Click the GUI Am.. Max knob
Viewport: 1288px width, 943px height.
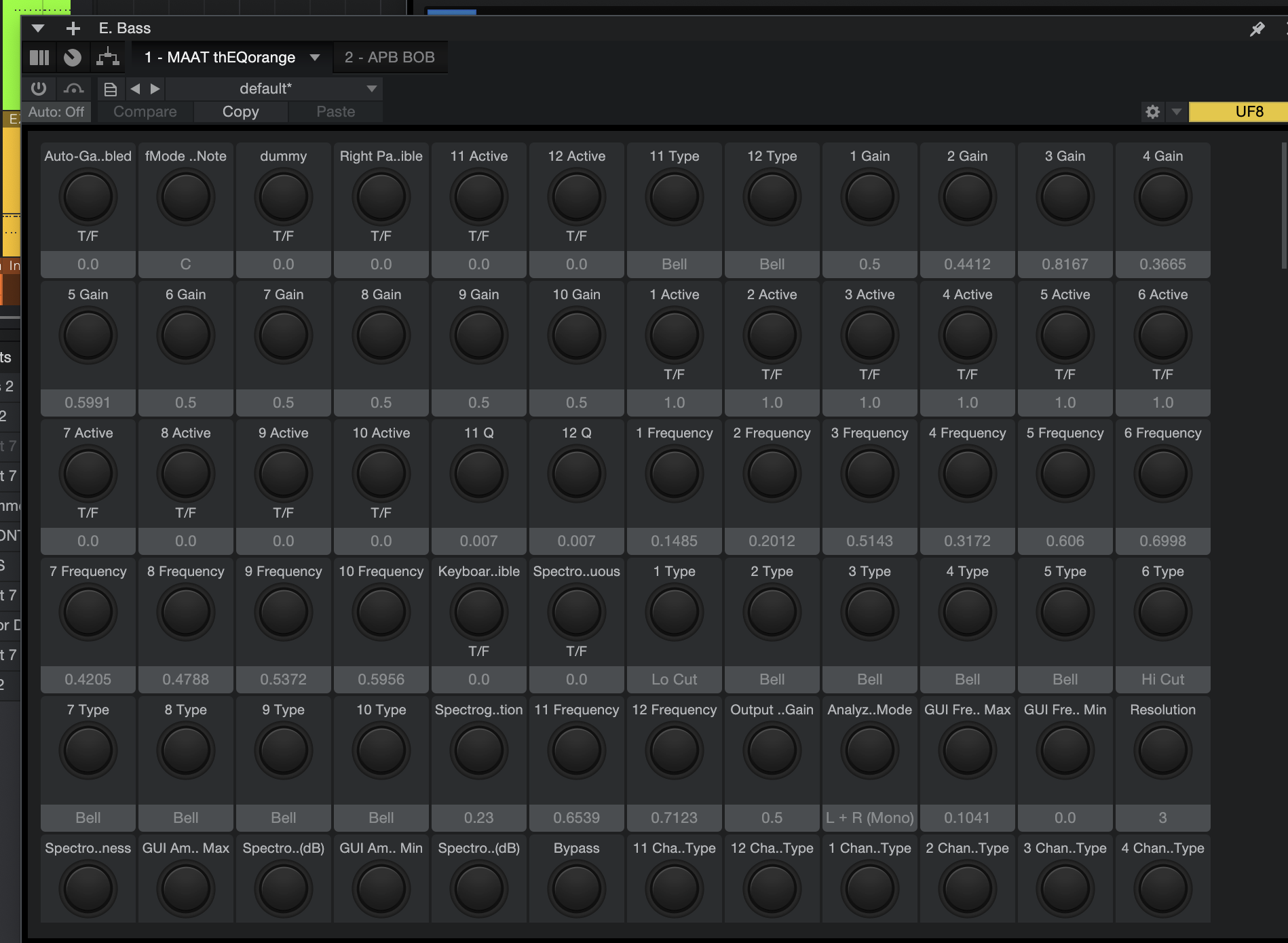coord(186,889)
